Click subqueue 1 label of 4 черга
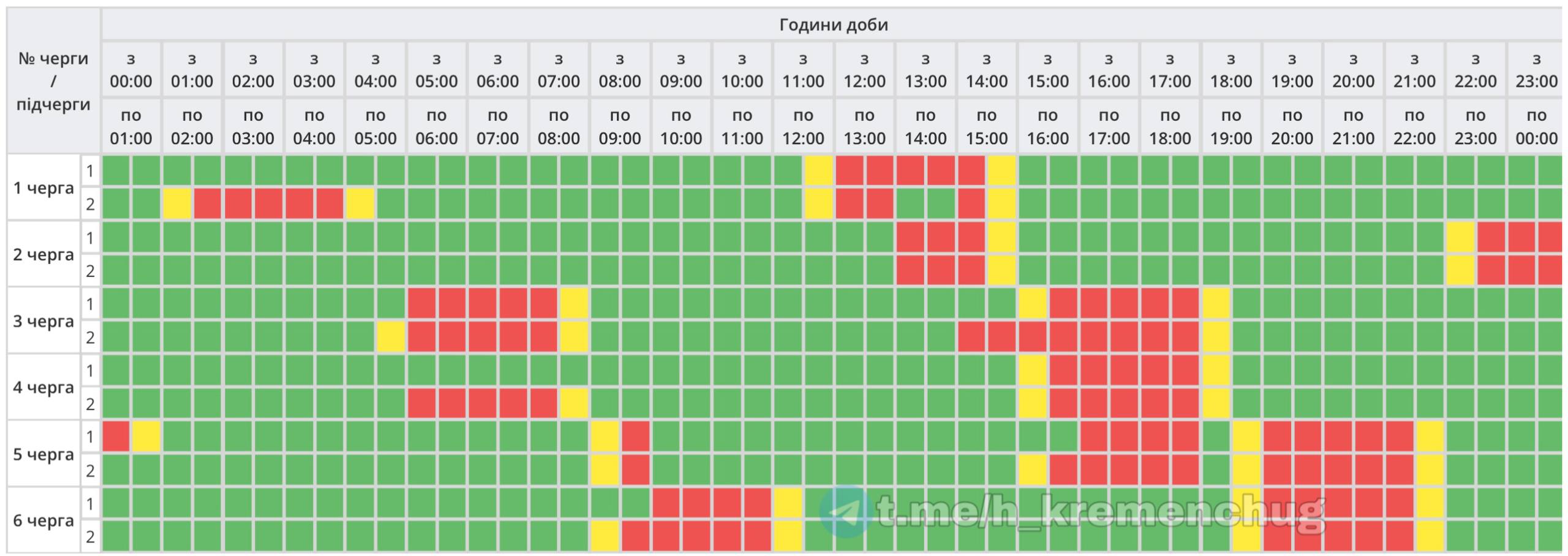The width and height of the screenshot is (1568, 556). tap(90, 371)
